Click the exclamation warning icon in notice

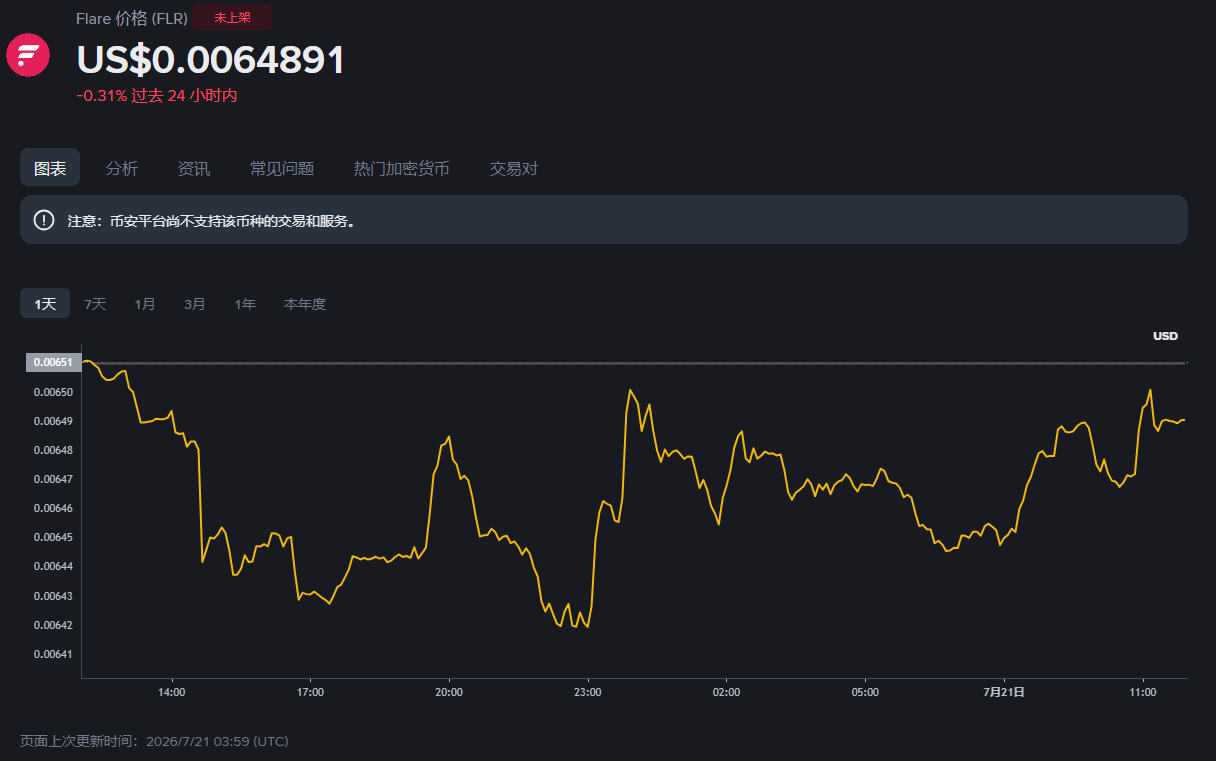(44, 220)
